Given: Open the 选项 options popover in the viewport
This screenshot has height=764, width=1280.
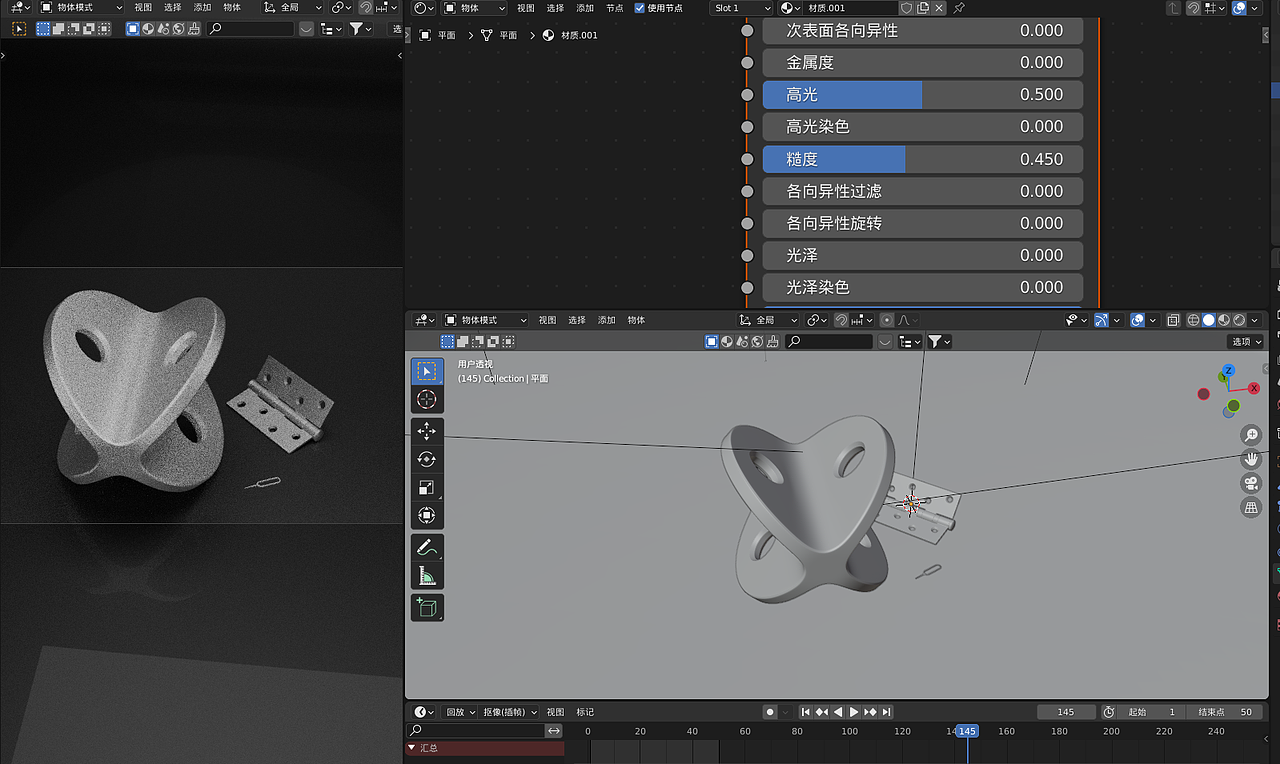Looking at the screenshot, I should (x=1245, y=341).
